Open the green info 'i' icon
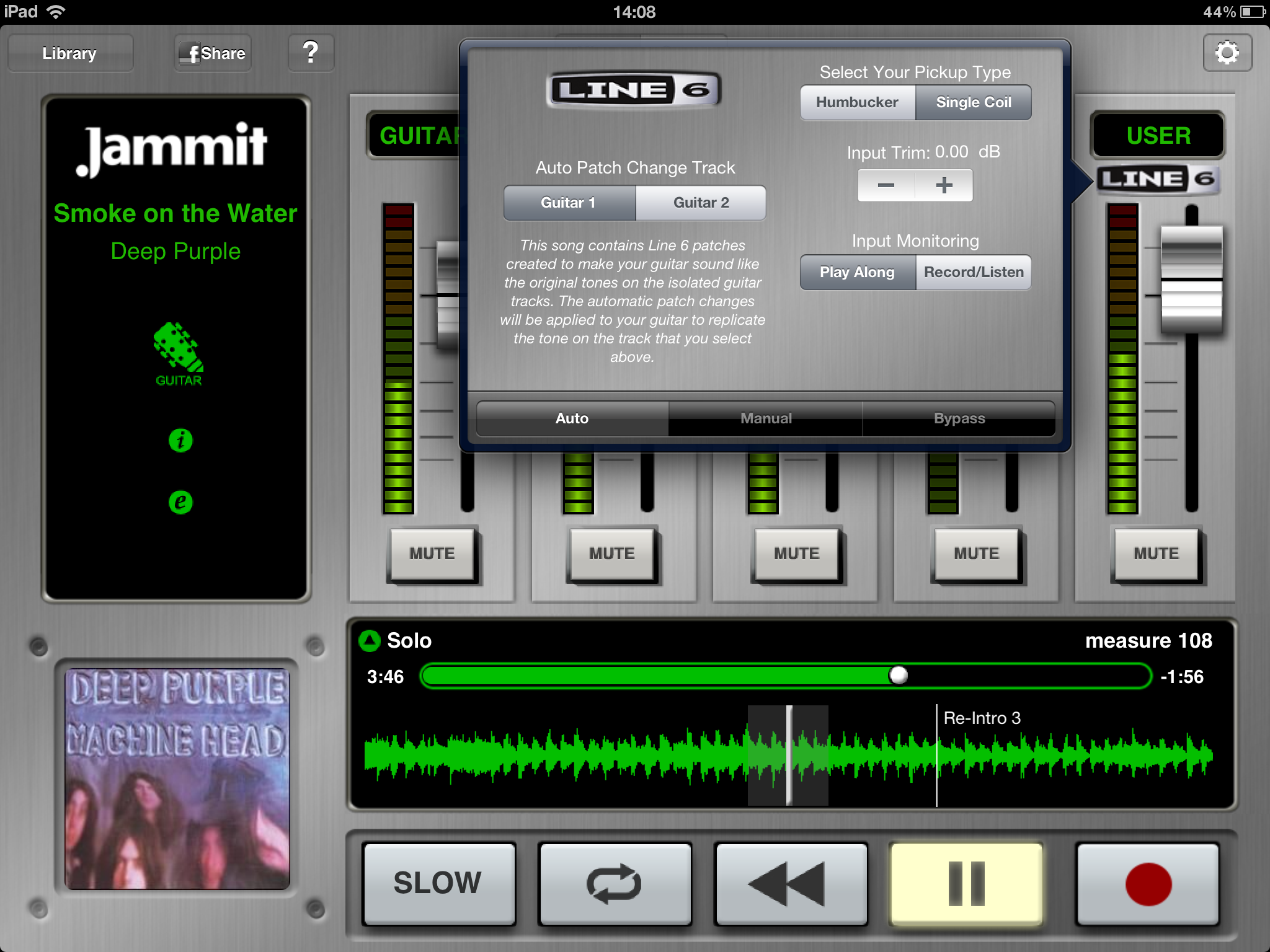1270x952 pixels. pyautogui.click(x=180, y=440)
